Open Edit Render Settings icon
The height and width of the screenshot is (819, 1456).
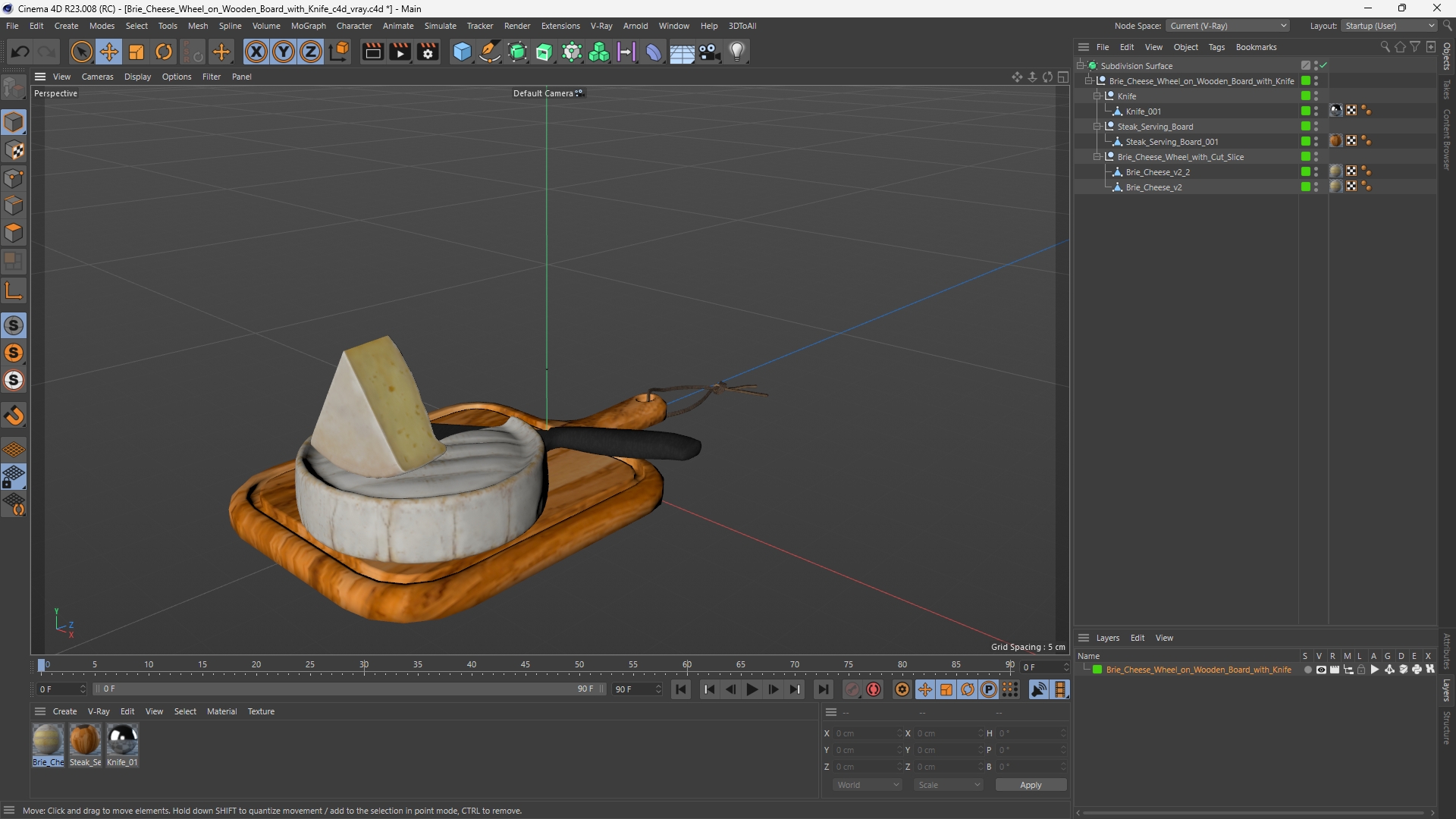(428, 52)
